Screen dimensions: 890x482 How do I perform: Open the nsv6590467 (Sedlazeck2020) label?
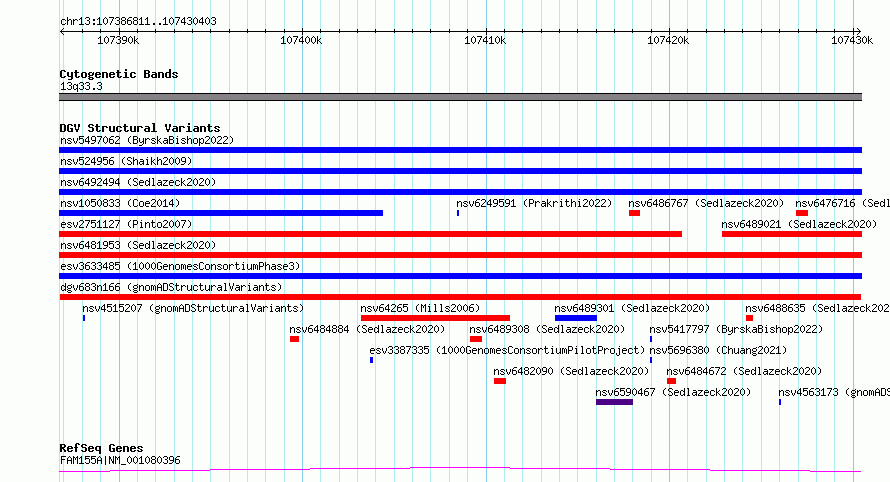673,392
